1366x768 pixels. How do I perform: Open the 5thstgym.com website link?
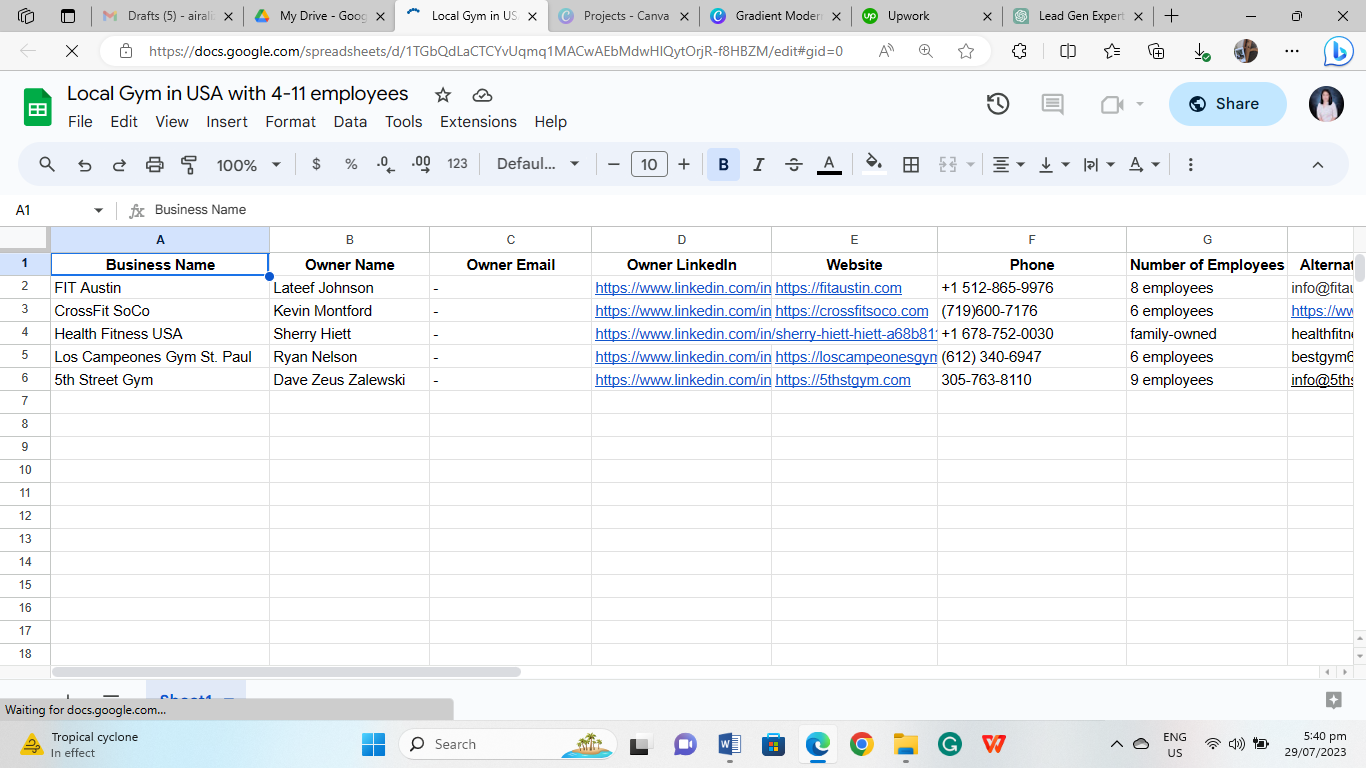click(x=842, y=380)
